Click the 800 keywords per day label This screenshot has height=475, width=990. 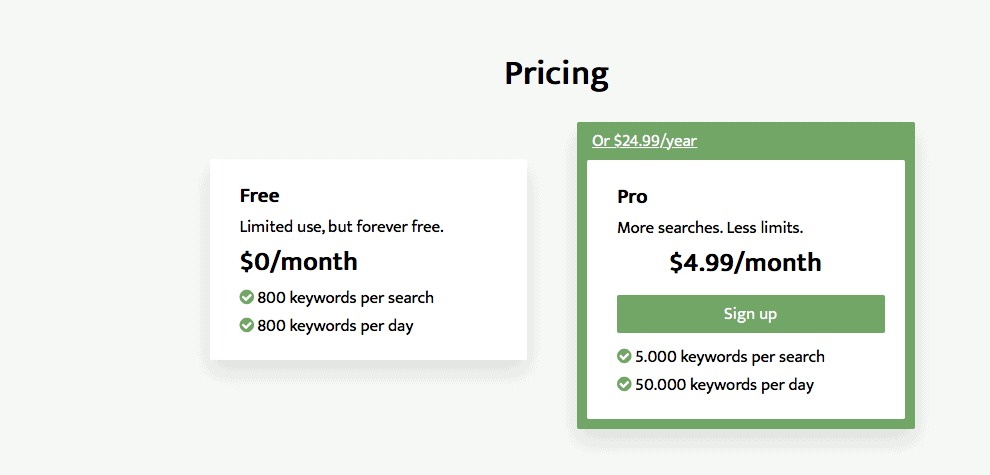[335, 326]
